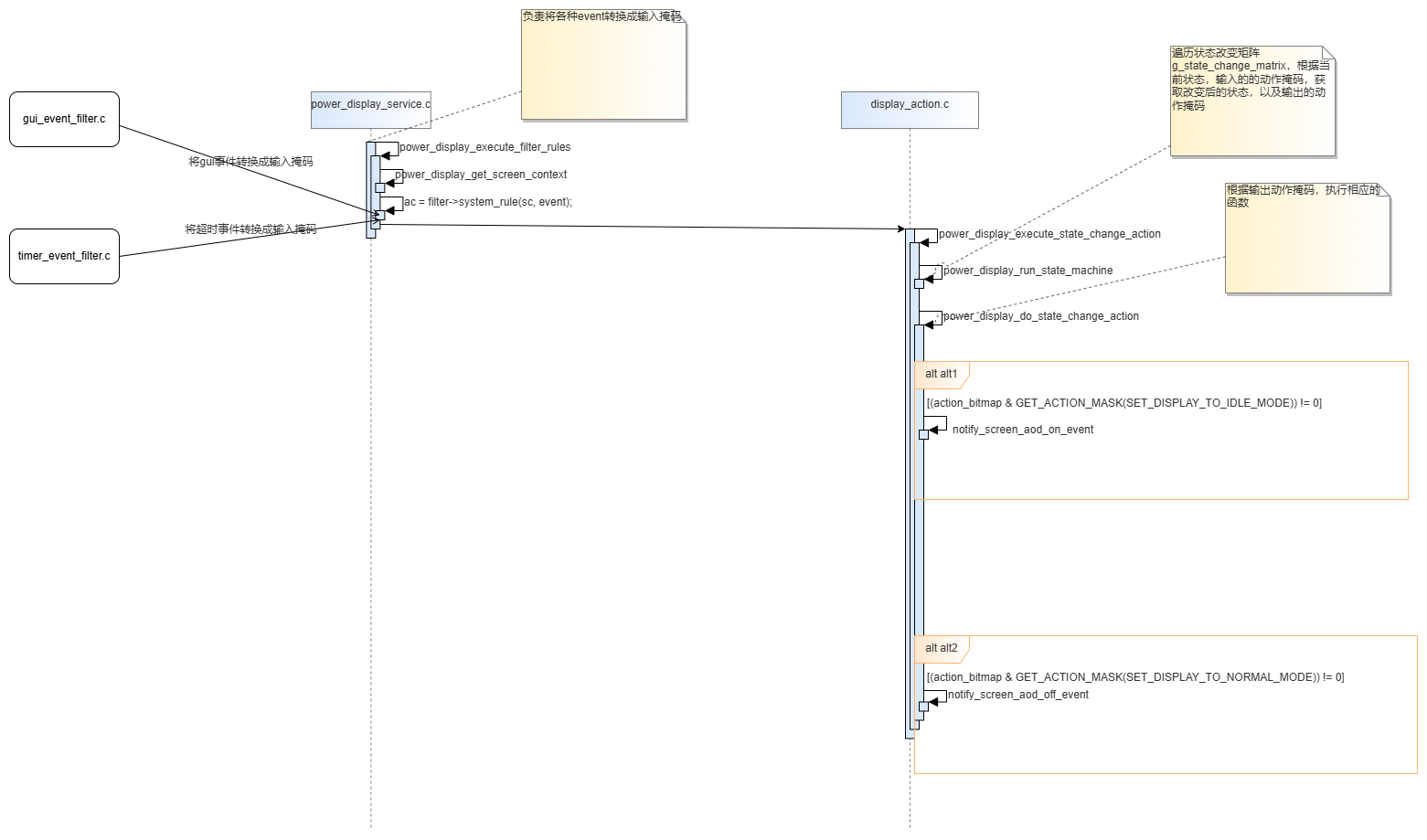Select the timer_event_filter.c box

coord(64,256)
